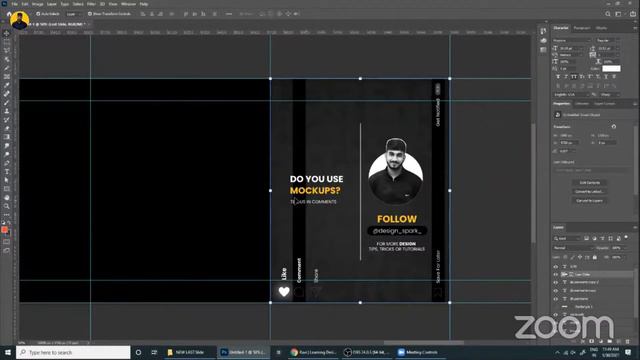Viewport: 640px width, 360px height.
Task: Select the Path Selection tool
Action: pos(7,180)
